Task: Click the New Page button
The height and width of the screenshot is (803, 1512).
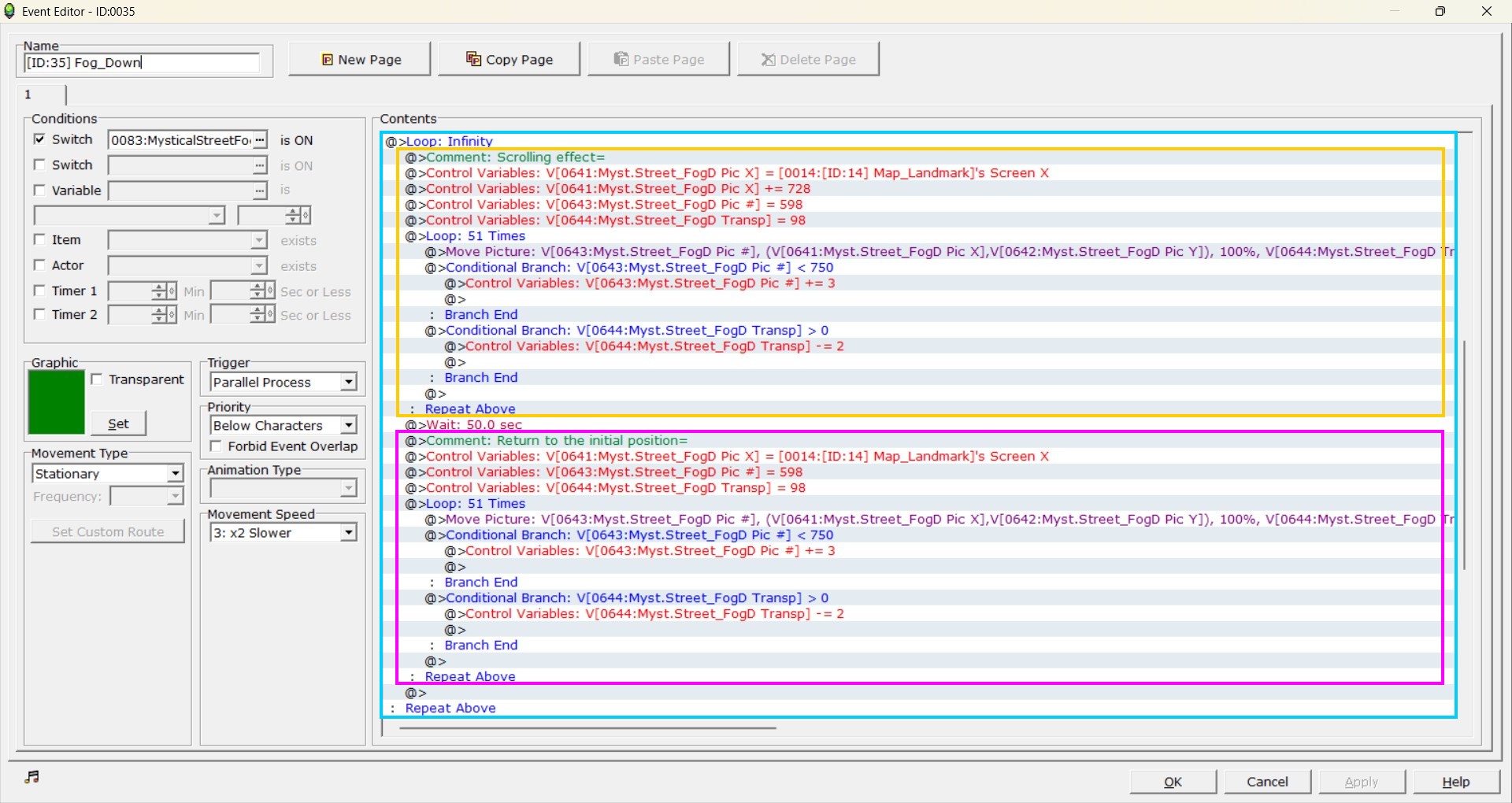Action: pyautogui.click(x=360, y=59)
